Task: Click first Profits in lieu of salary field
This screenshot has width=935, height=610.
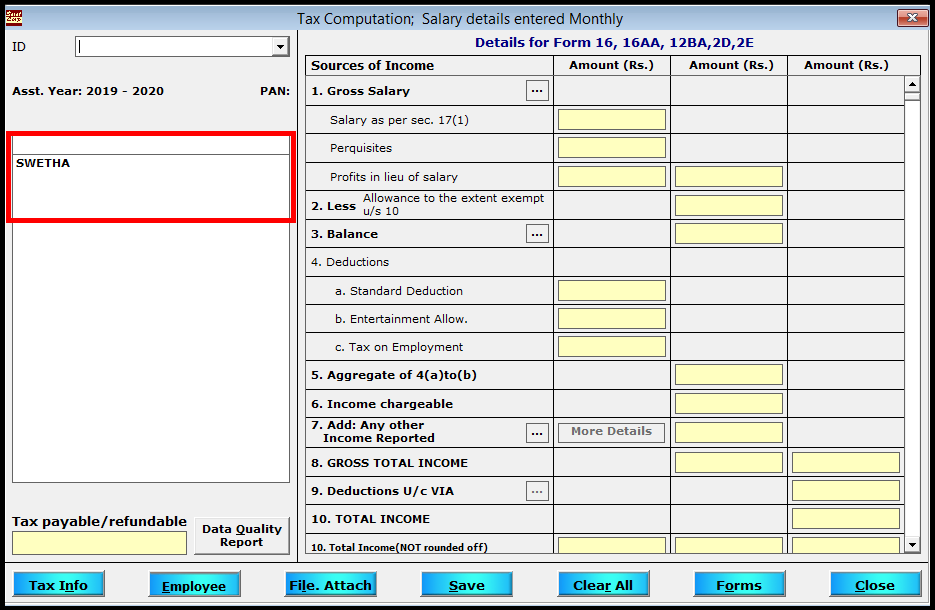Action: [x=612, y=177]
